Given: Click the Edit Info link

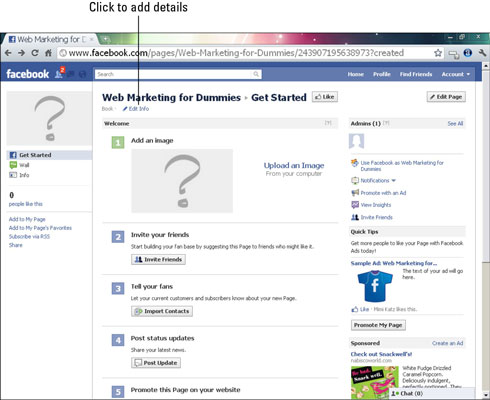Looking at the screenshot, I should pyautogui.click(x=136, y=109).
